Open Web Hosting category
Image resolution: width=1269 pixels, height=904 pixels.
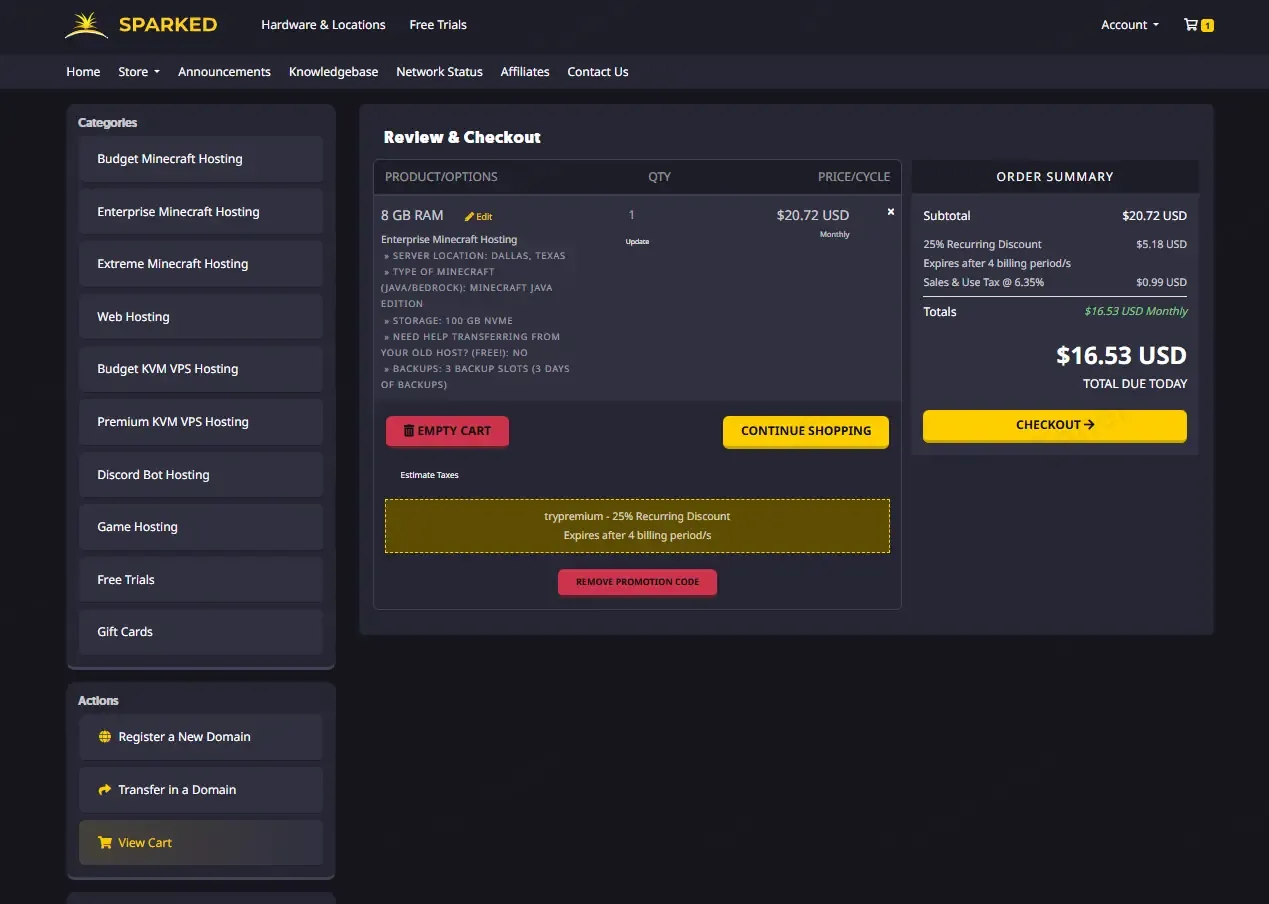pos(201,317)
